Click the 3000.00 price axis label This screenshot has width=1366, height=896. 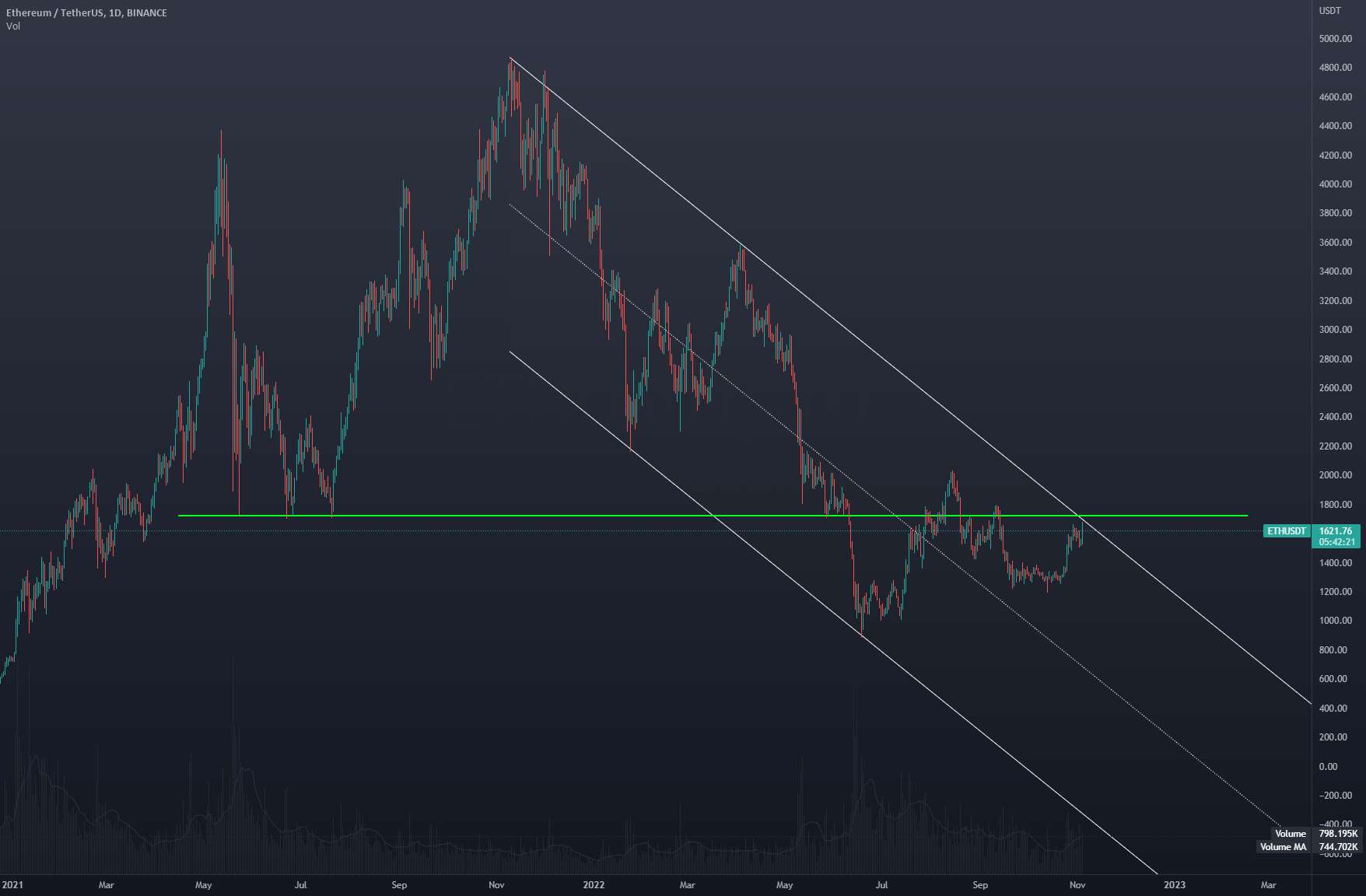(1335, 330)
